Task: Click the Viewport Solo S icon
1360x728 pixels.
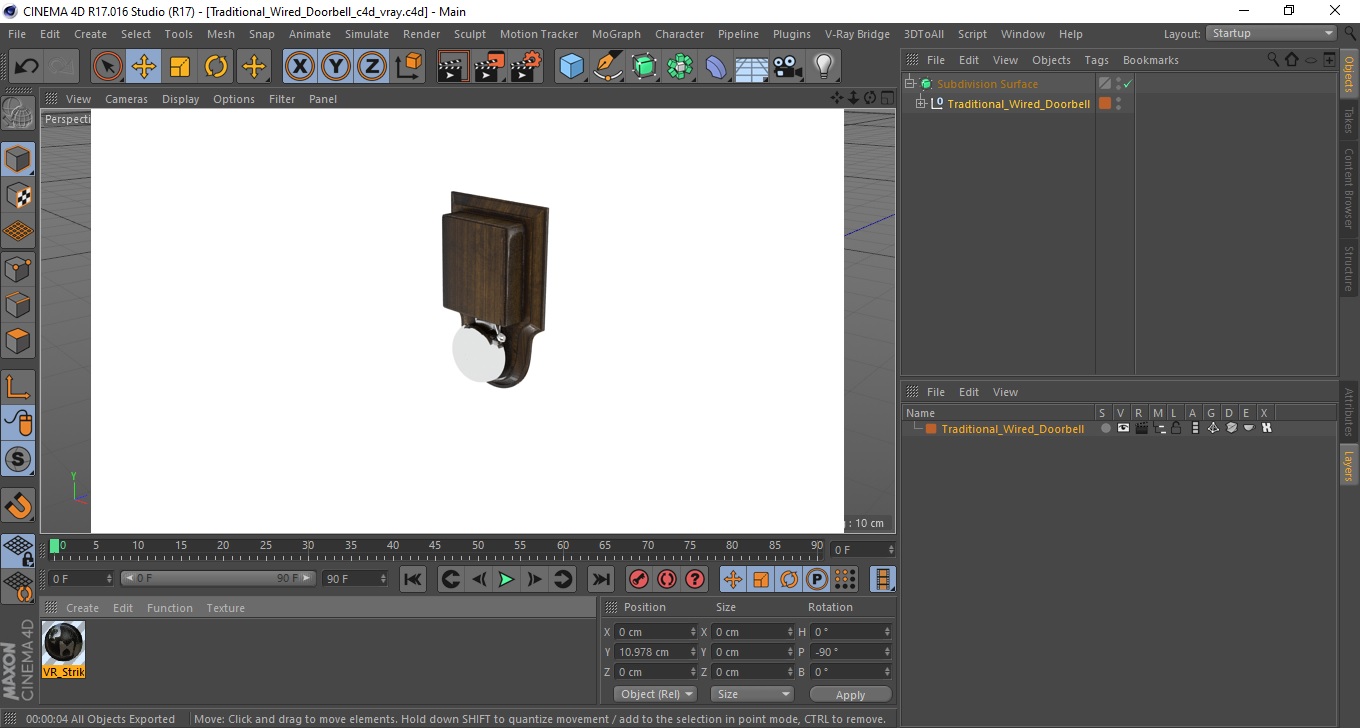Action: [18, 460]
